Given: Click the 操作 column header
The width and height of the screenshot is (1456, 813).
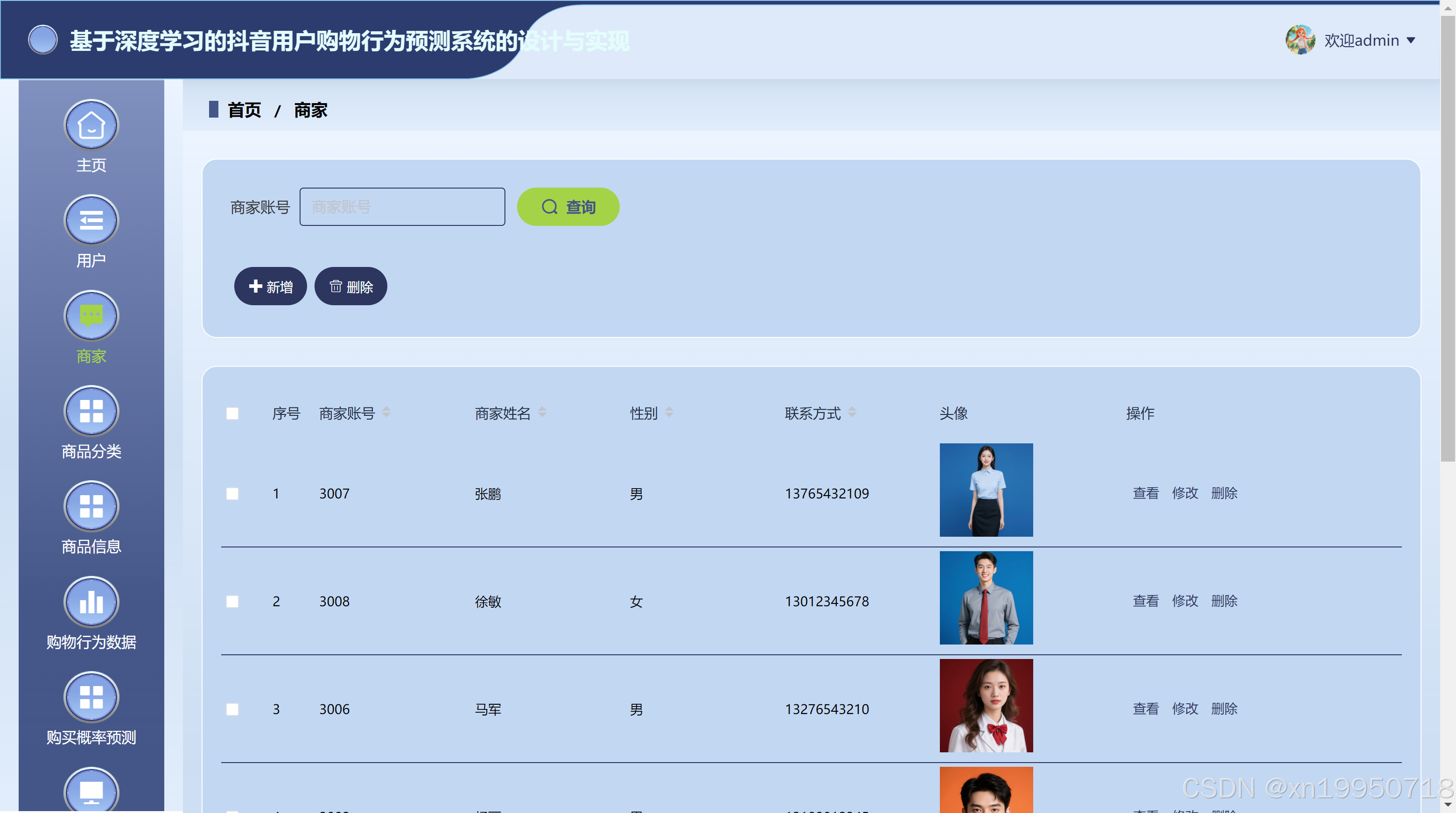Looking at the screenshot, I should point(1140,414).
